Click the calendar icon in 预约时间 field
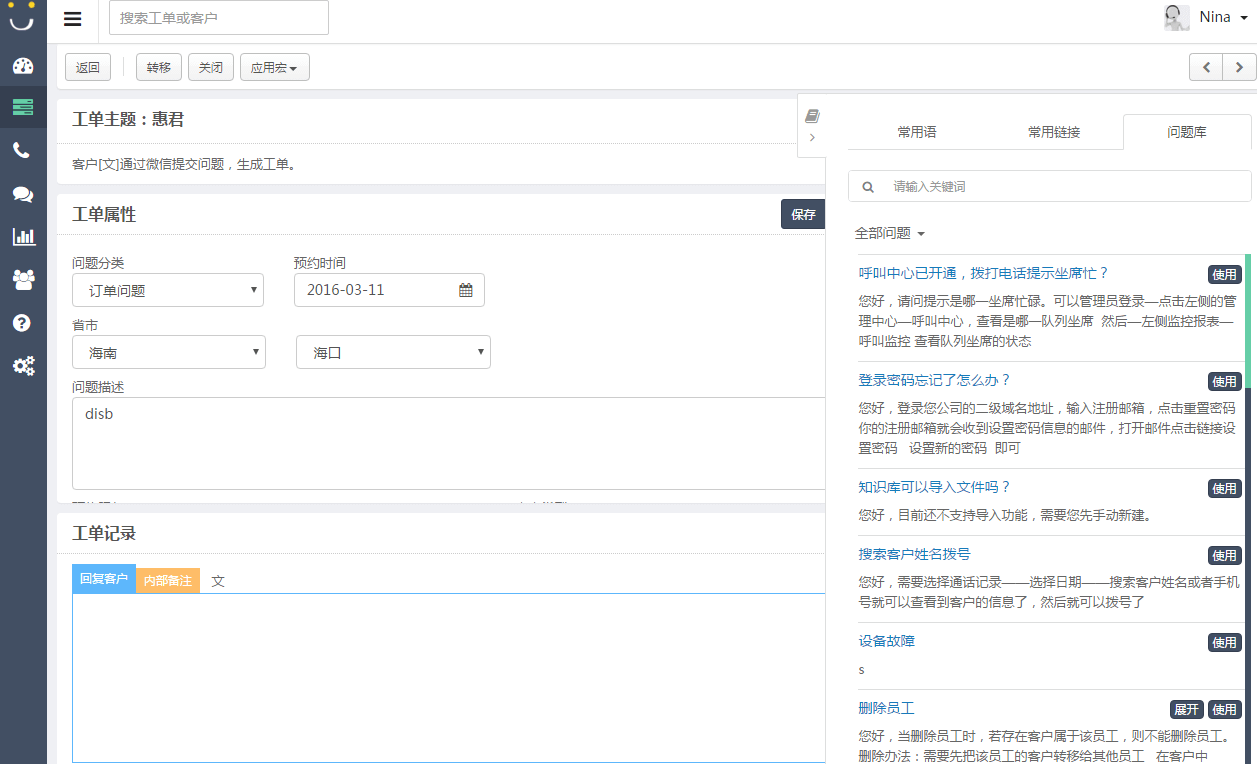1257x764 pixels. pyautogui.click(x=464, y=289)
